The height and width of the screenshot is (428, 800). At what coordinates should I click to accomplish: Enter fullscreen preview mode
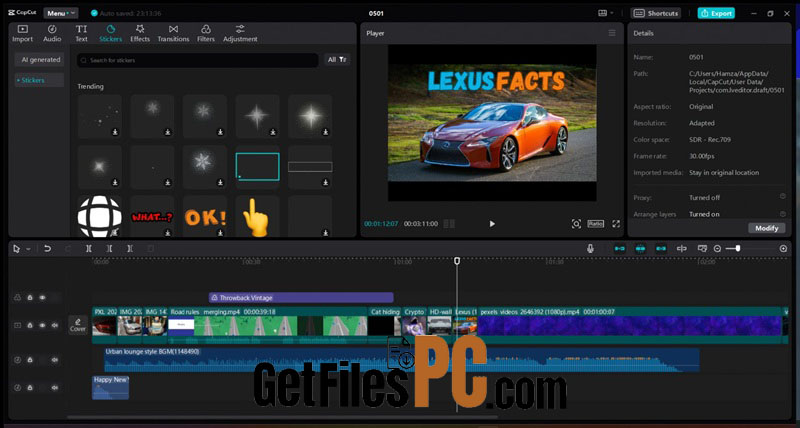pos(616,223)
